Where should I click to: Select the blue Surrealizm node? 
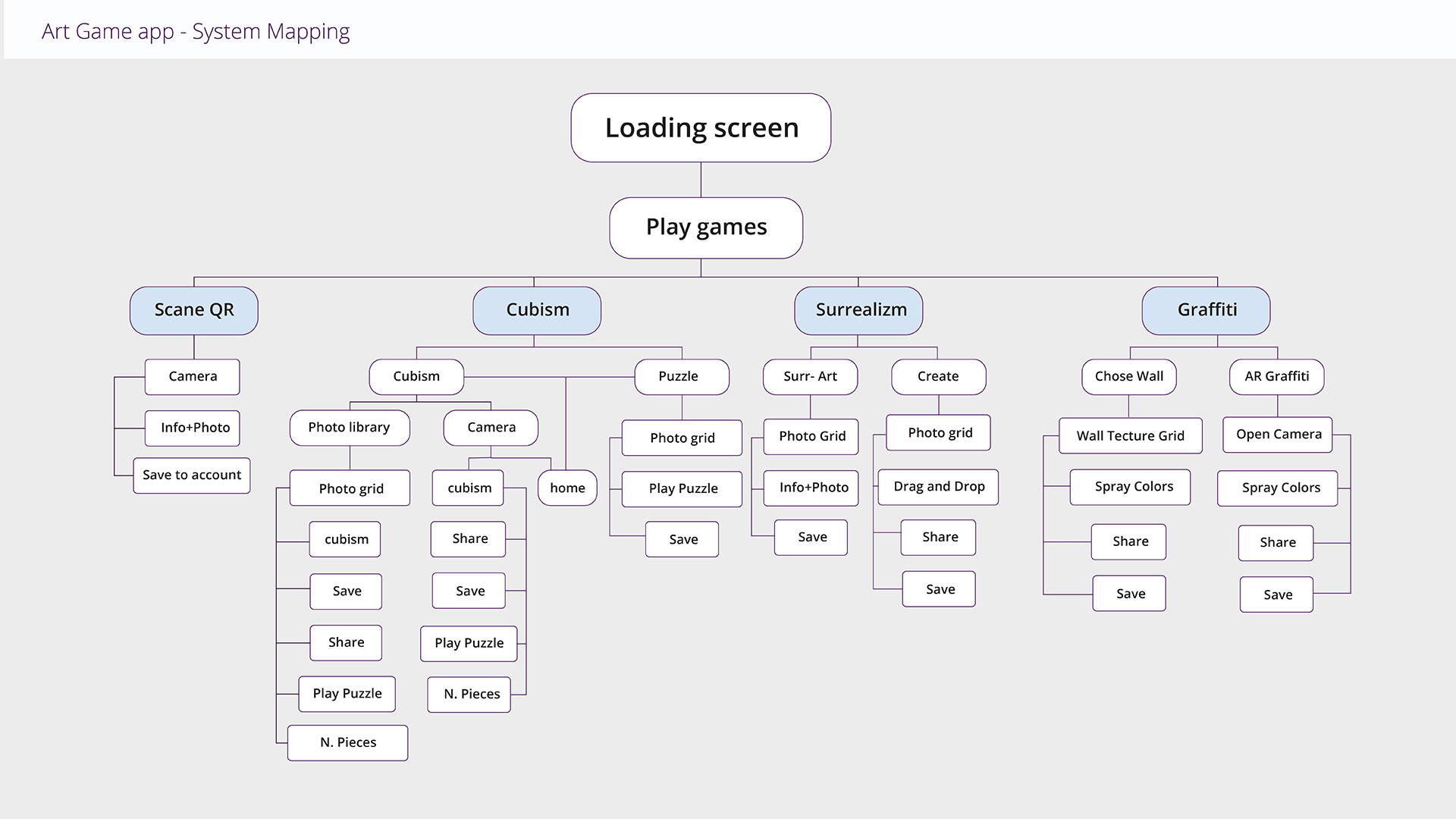(858, 310)
